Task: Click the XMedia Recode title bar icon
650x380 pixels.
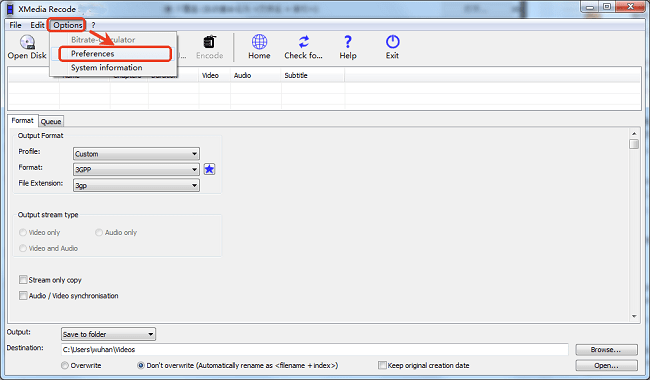Action: (x=10, y=9)
